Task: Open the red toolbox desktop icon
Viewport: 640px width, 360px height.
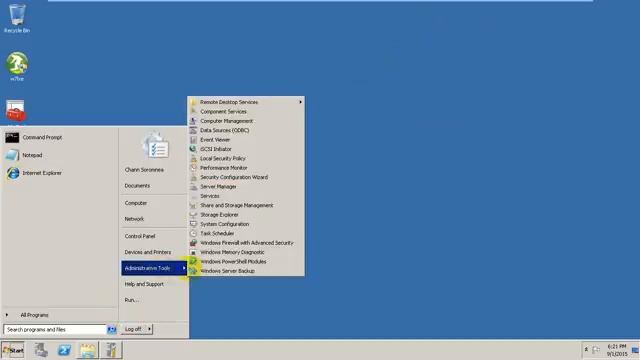Action: pos(16,111)
